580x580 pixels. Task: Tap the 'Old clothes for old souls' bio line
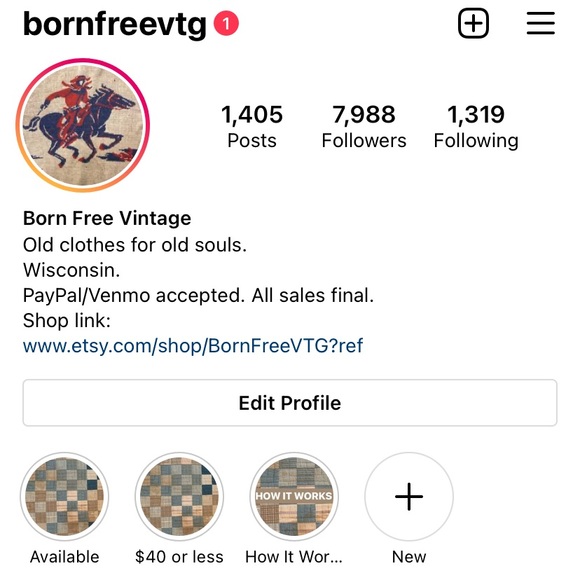point(135,245)
